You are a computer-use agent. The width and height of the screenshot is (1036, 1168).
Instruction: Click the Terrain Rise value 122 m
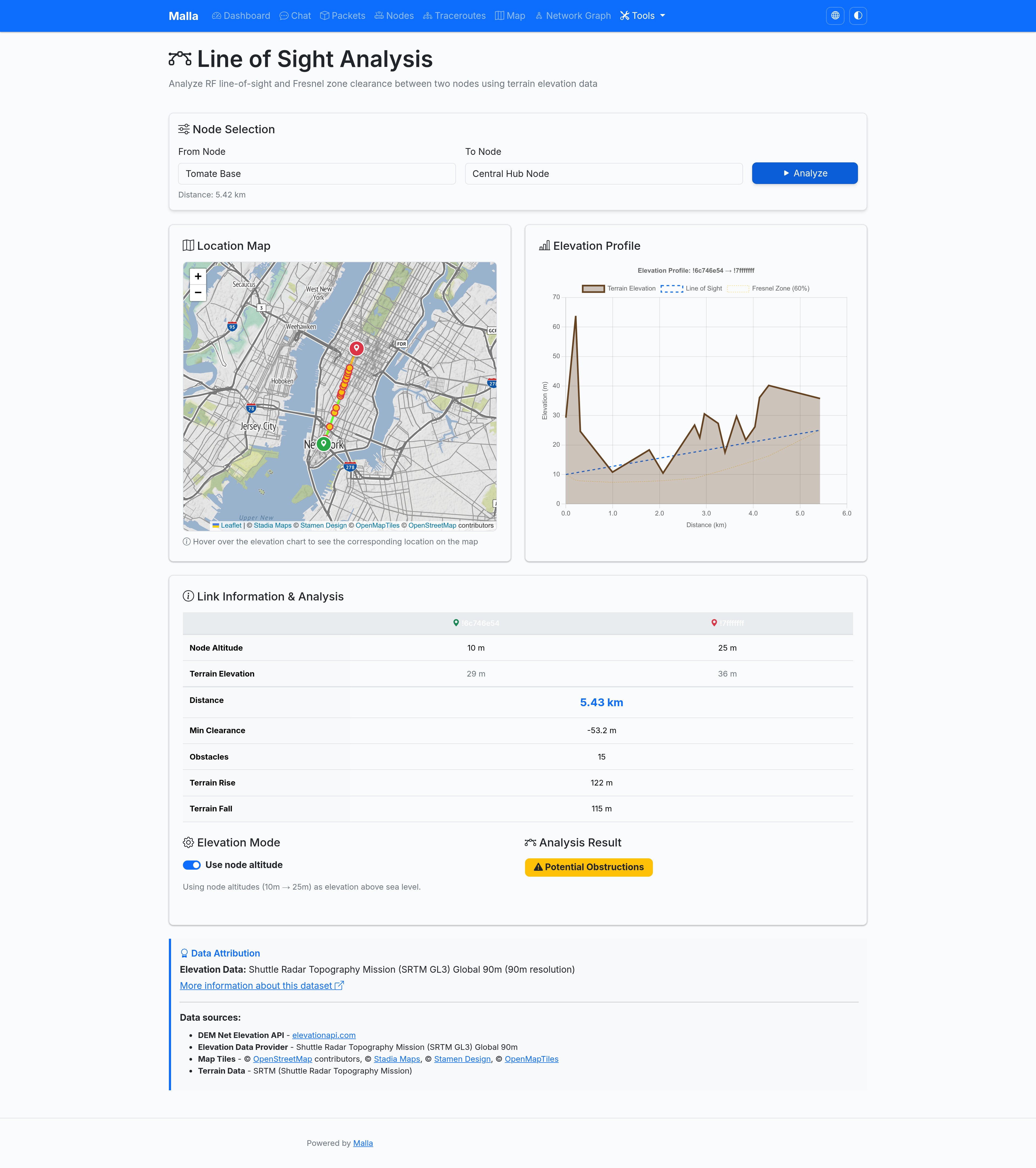602,783
